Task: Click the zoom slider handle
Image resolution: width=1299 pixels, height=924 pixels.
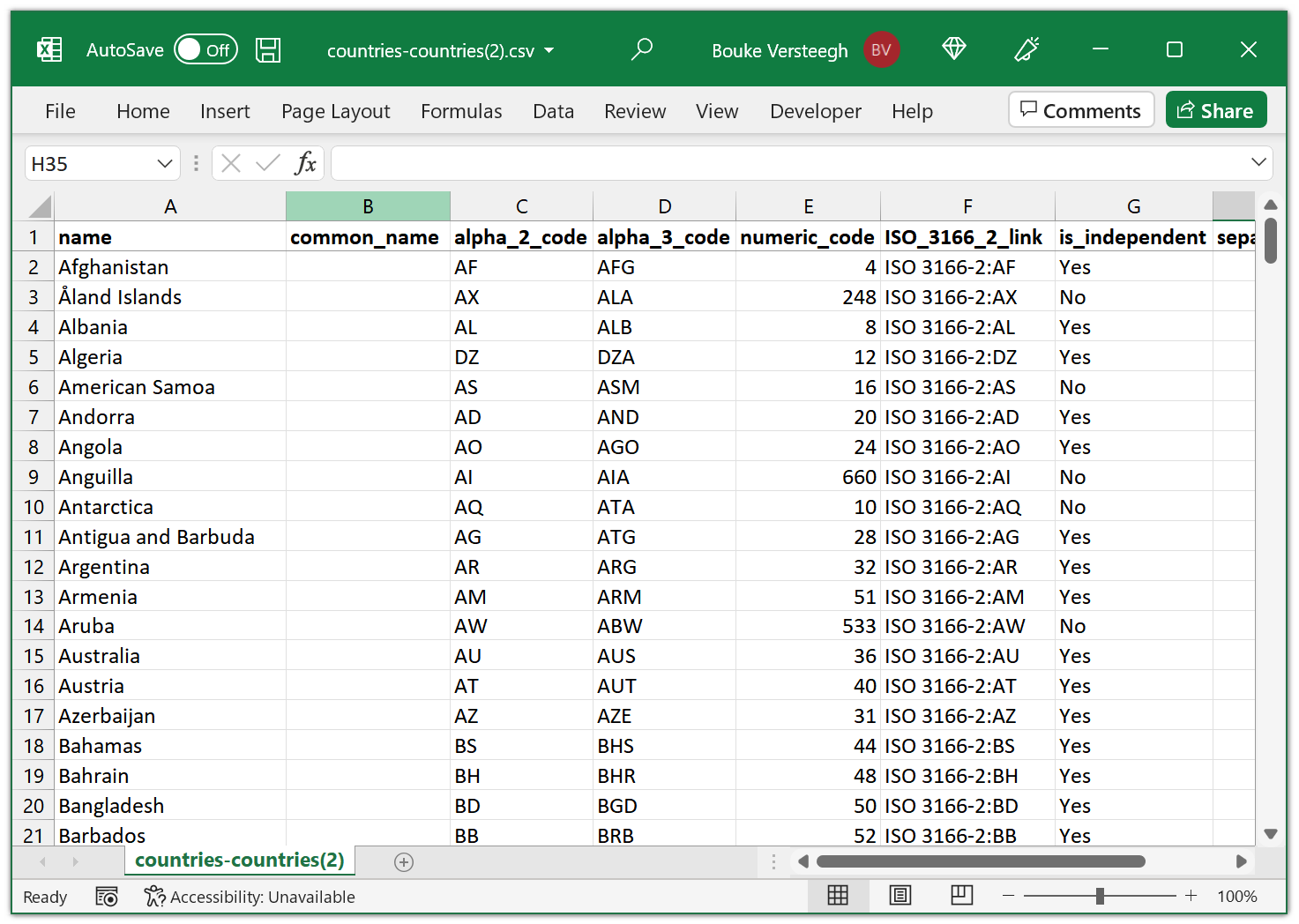Action: [x=1100, y=896]
